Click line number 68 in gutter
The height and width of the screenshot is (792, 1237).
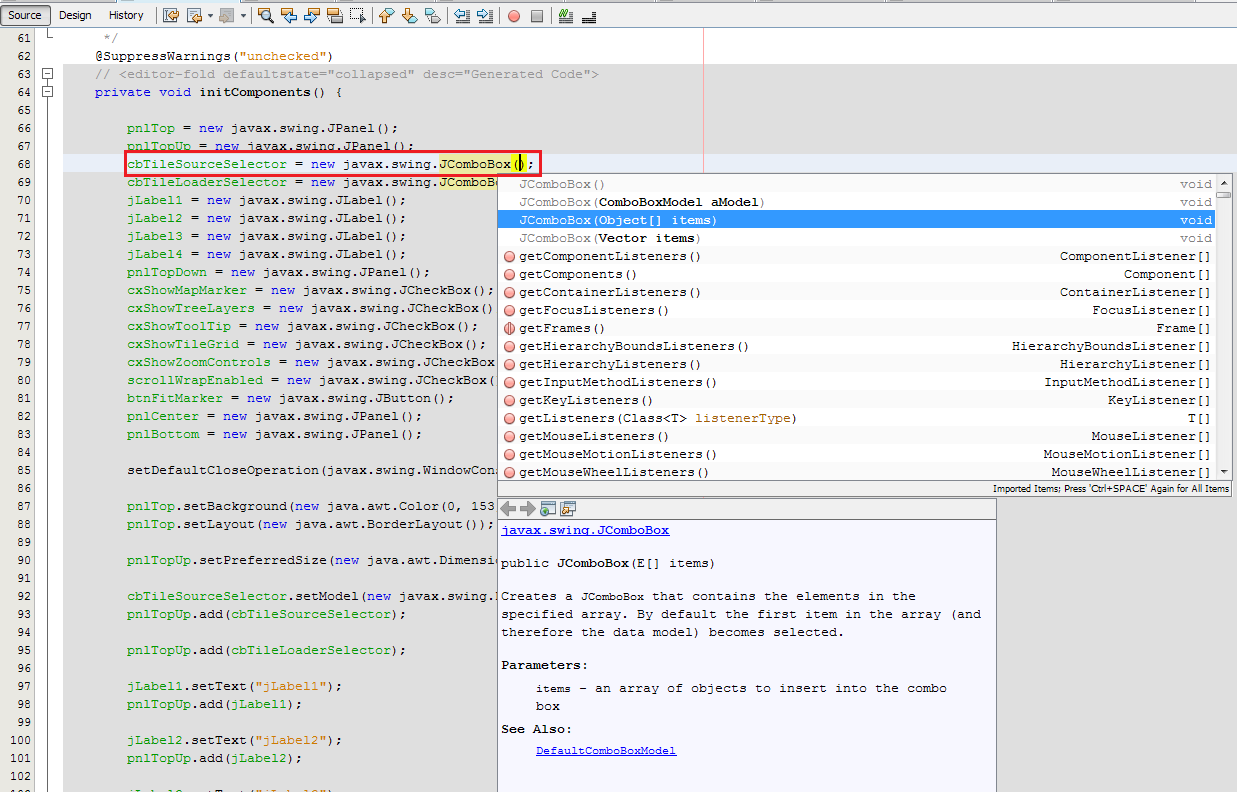[x=24, y=164]
